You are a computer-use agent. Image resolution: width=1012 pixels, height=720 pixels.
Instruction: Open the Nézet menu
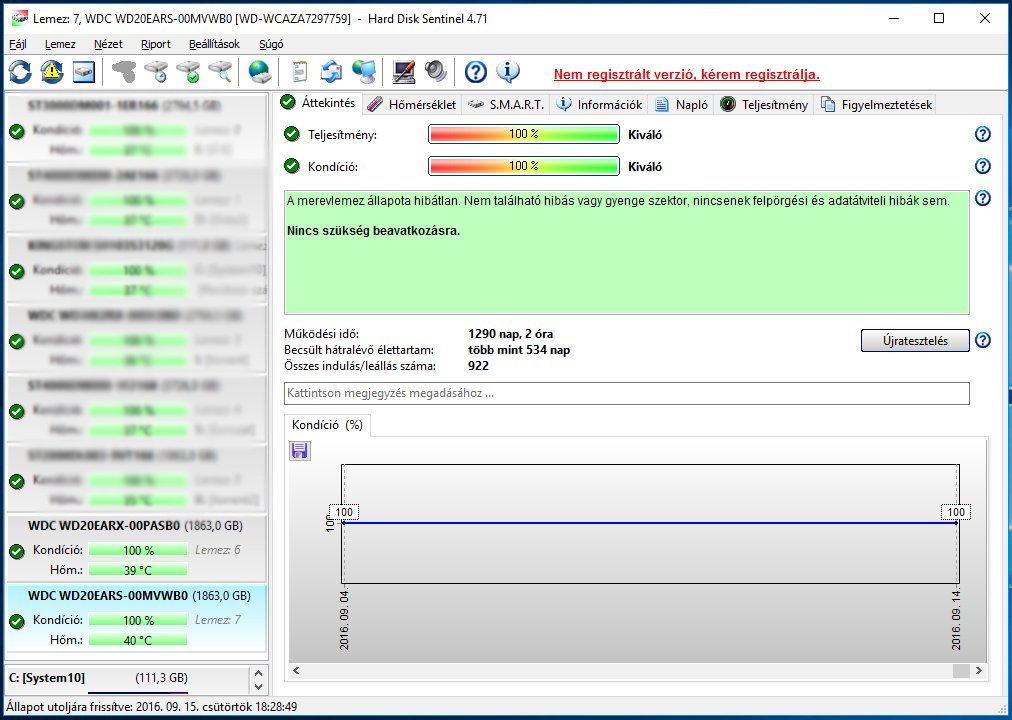point(108,44)
